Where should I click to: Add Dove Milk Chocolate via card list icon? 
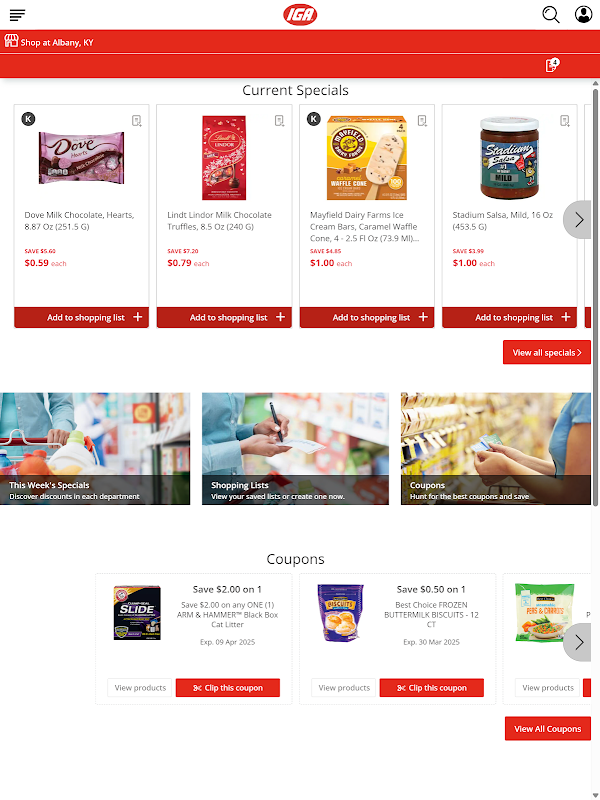136,120
